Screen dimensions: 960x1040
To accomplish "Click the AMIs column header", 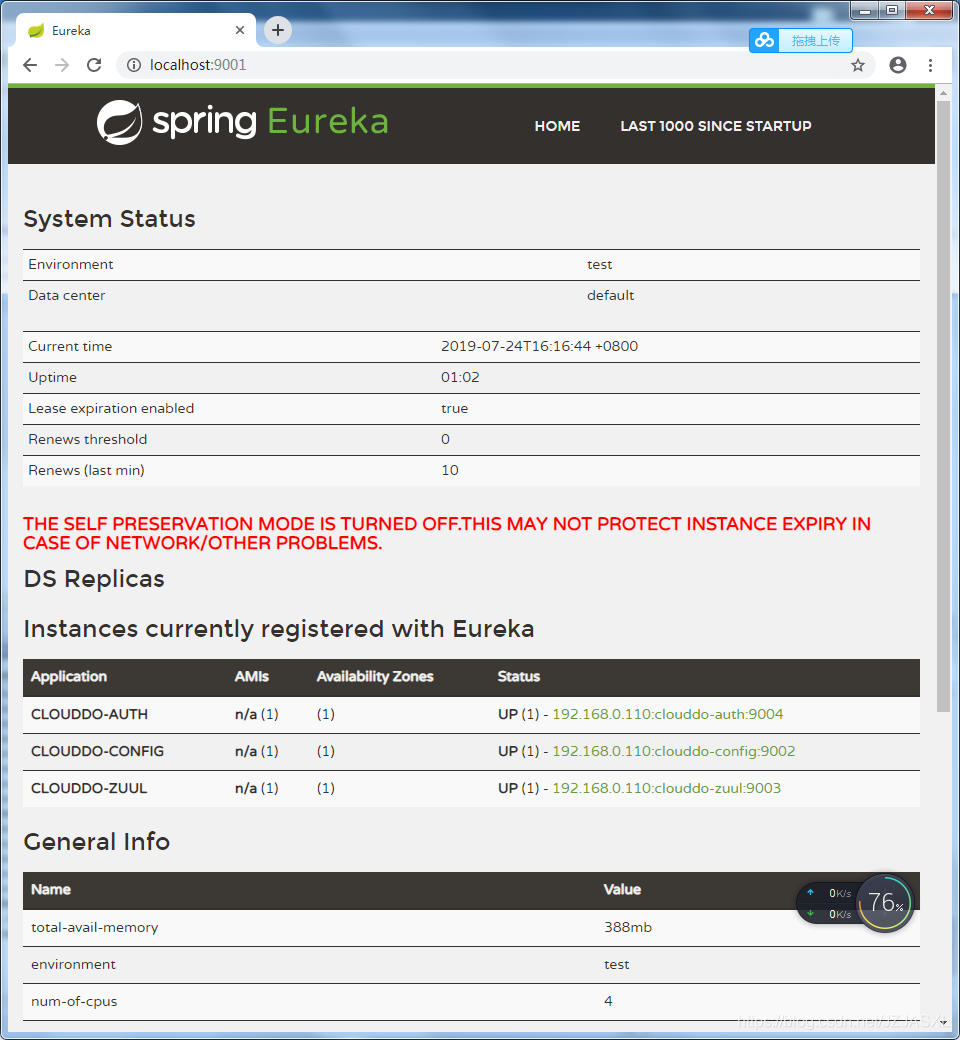I will pos(251,677).
